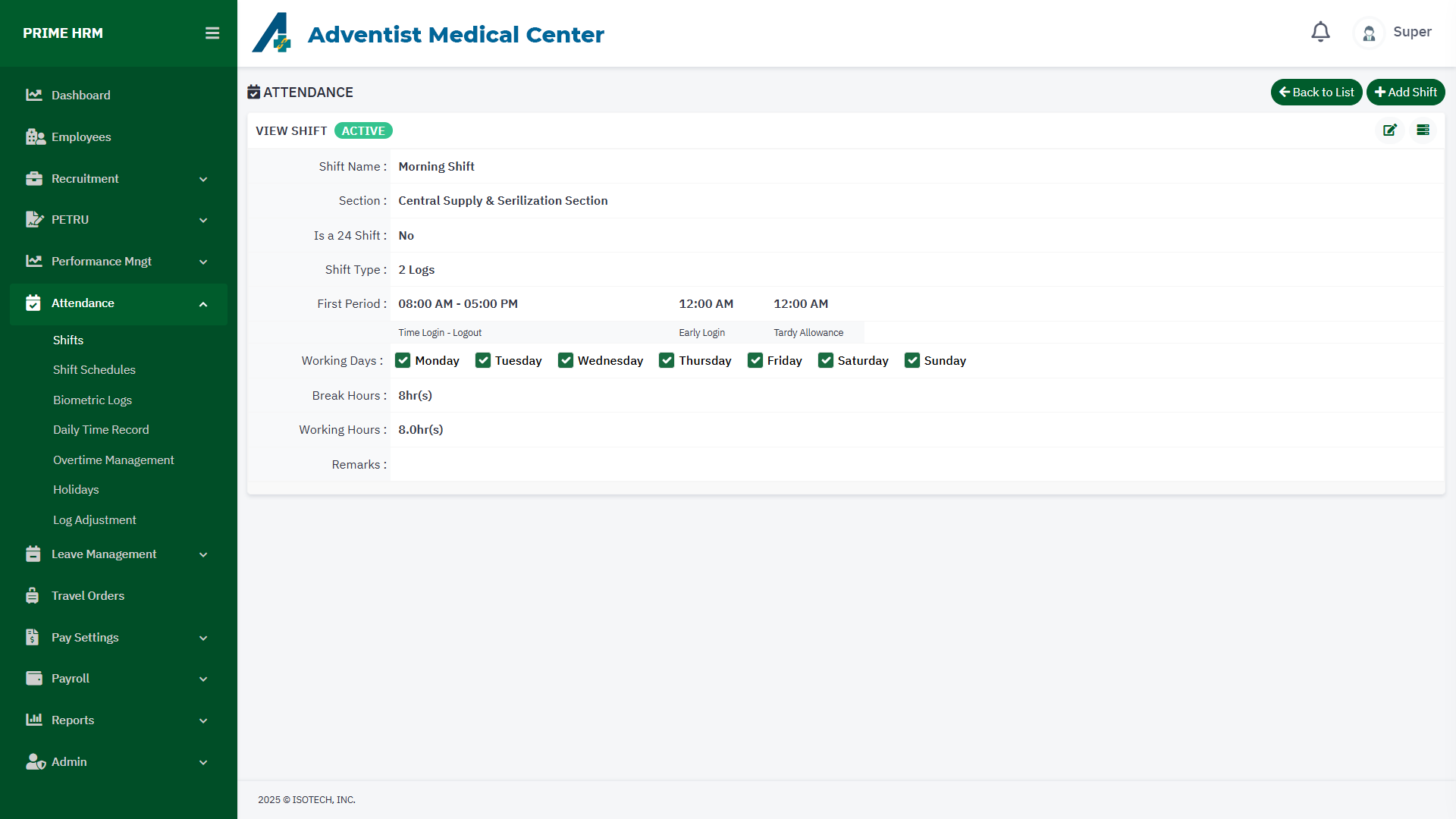The height and width of the screenshot is (819, 1456).
Task: Toggle the Sunday working day checkbox
Action: tap(912, 361)
